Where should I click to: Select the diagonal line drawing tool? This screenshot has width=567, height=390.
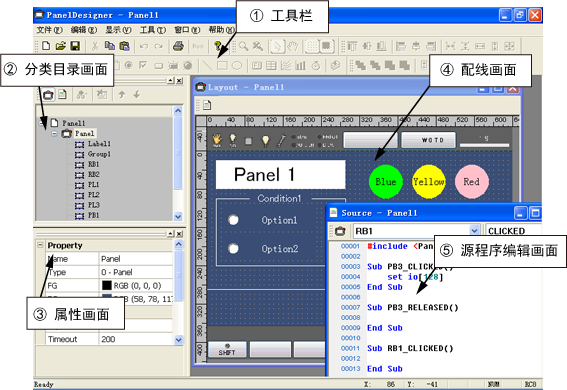207,65
